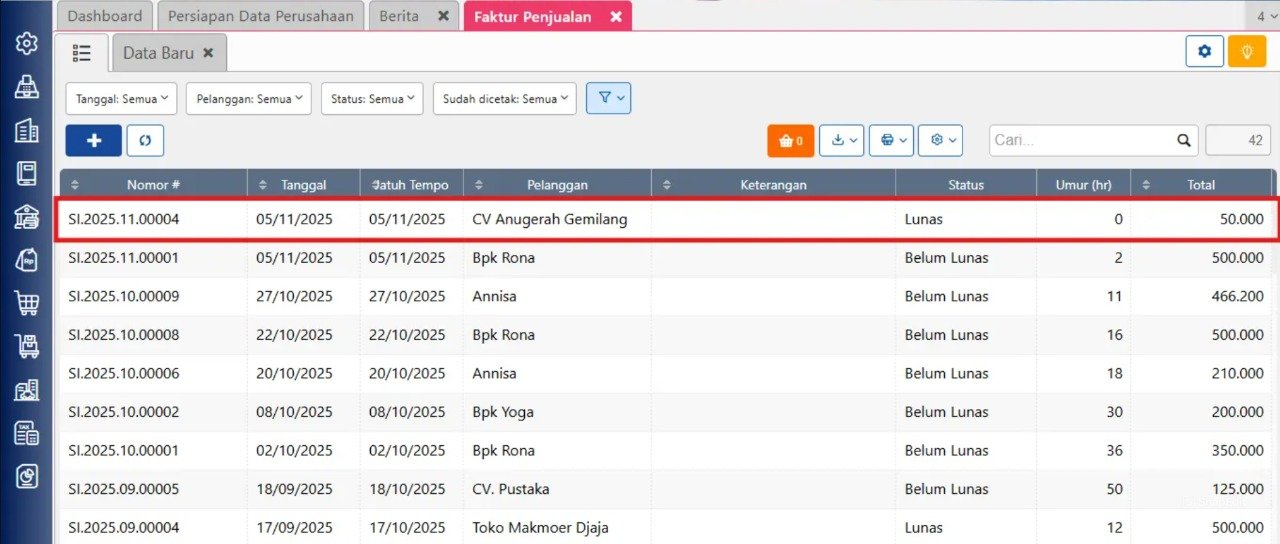
Task: Select invoice SI.2025.10.00009
Action: [666, 297]
